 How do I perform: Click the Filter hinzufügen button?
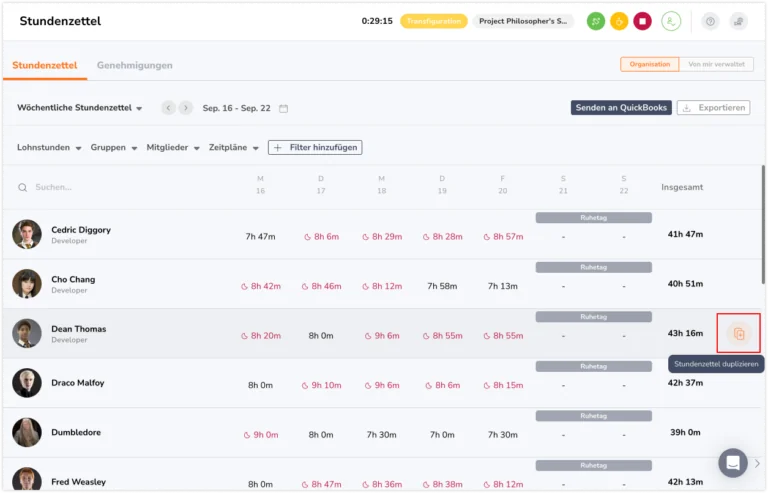[x=315, y=147]
